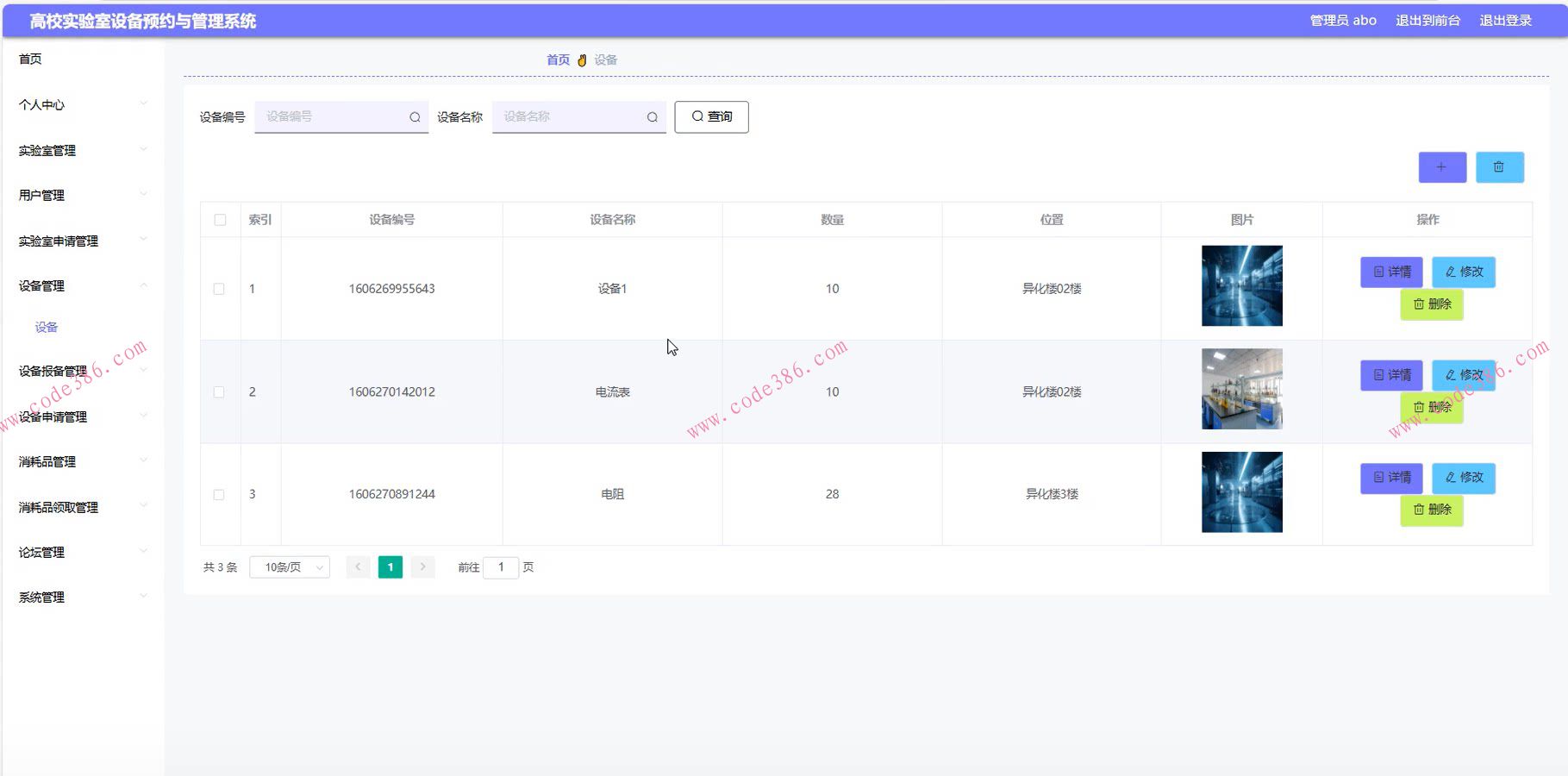This screenshot has width=1568, height=776.
Task: Click 退出登录 in the top bar
Action: [1505, 21]
